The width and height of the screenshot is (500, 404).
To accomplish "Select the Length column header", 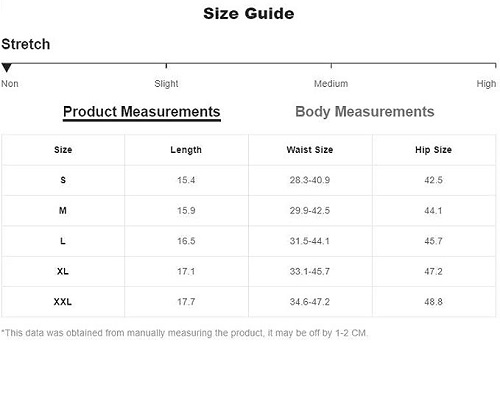I will [186, 150].
